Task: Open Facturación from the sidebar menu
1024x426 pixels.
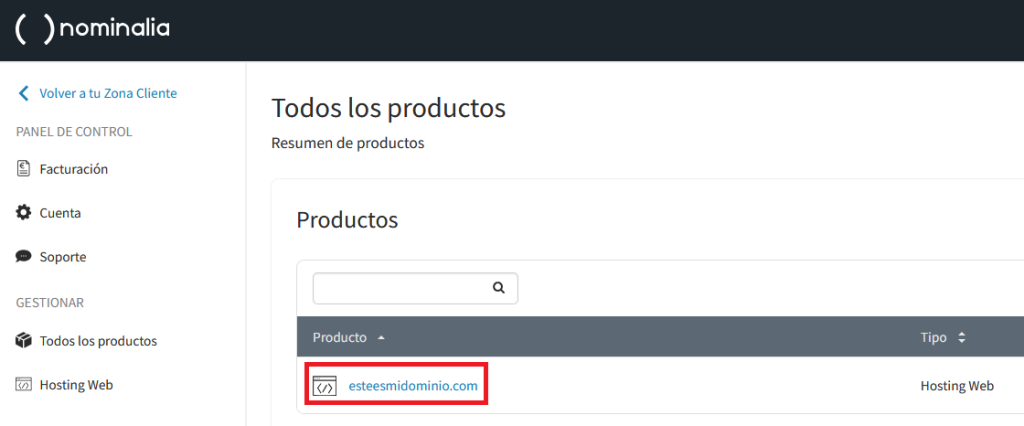Action: [73, 169]
